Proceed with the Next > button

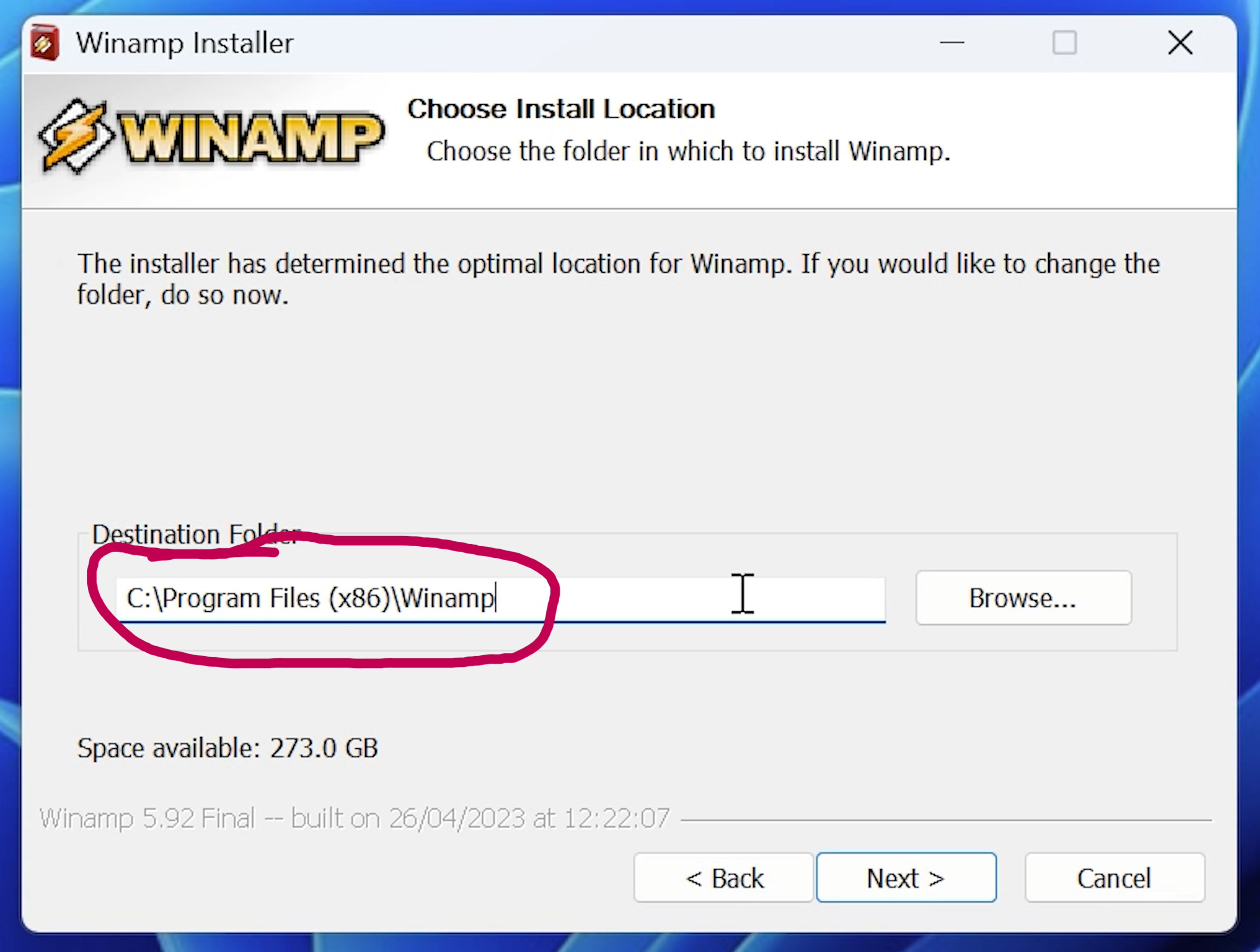(x=906, y=878)
